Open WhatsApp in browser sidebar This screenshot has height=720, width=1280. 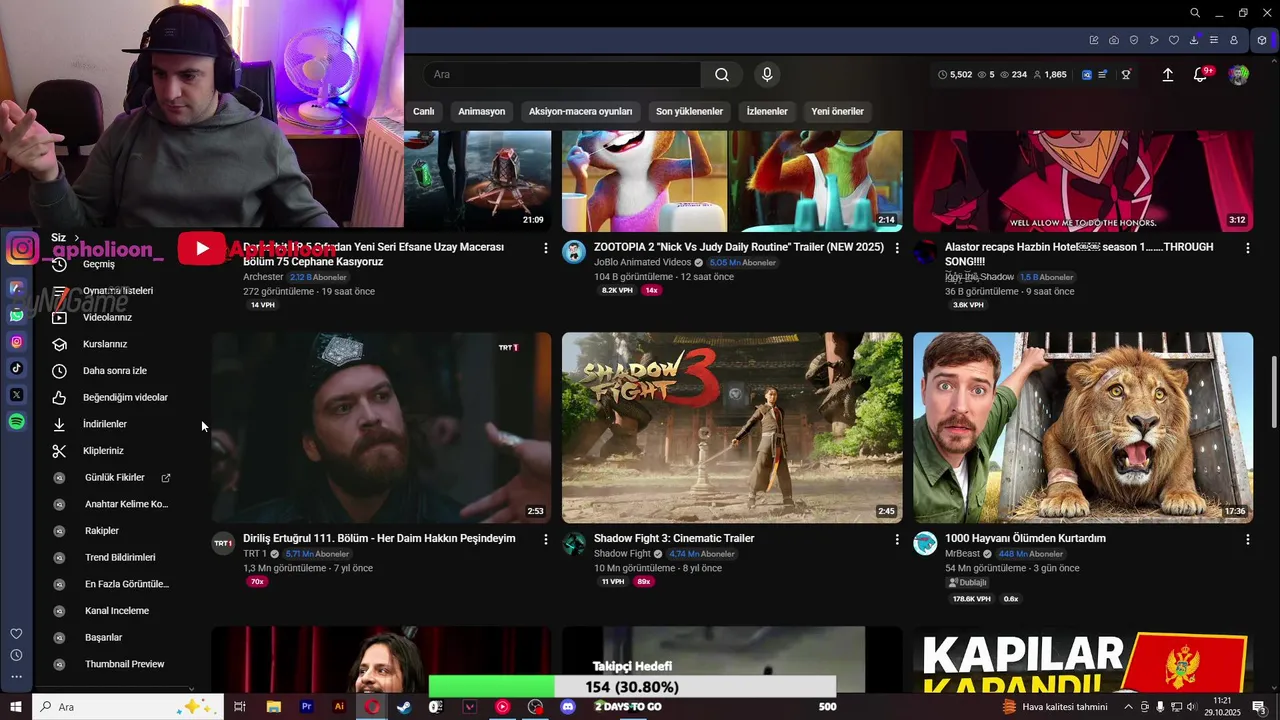click(16, 315)
